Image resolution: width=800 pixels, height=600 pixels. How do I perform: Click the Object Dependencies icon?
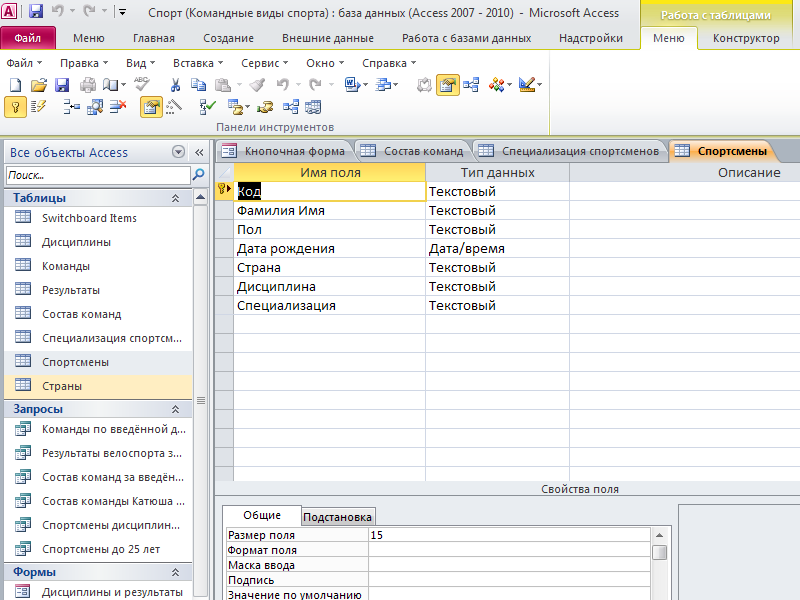313,107
